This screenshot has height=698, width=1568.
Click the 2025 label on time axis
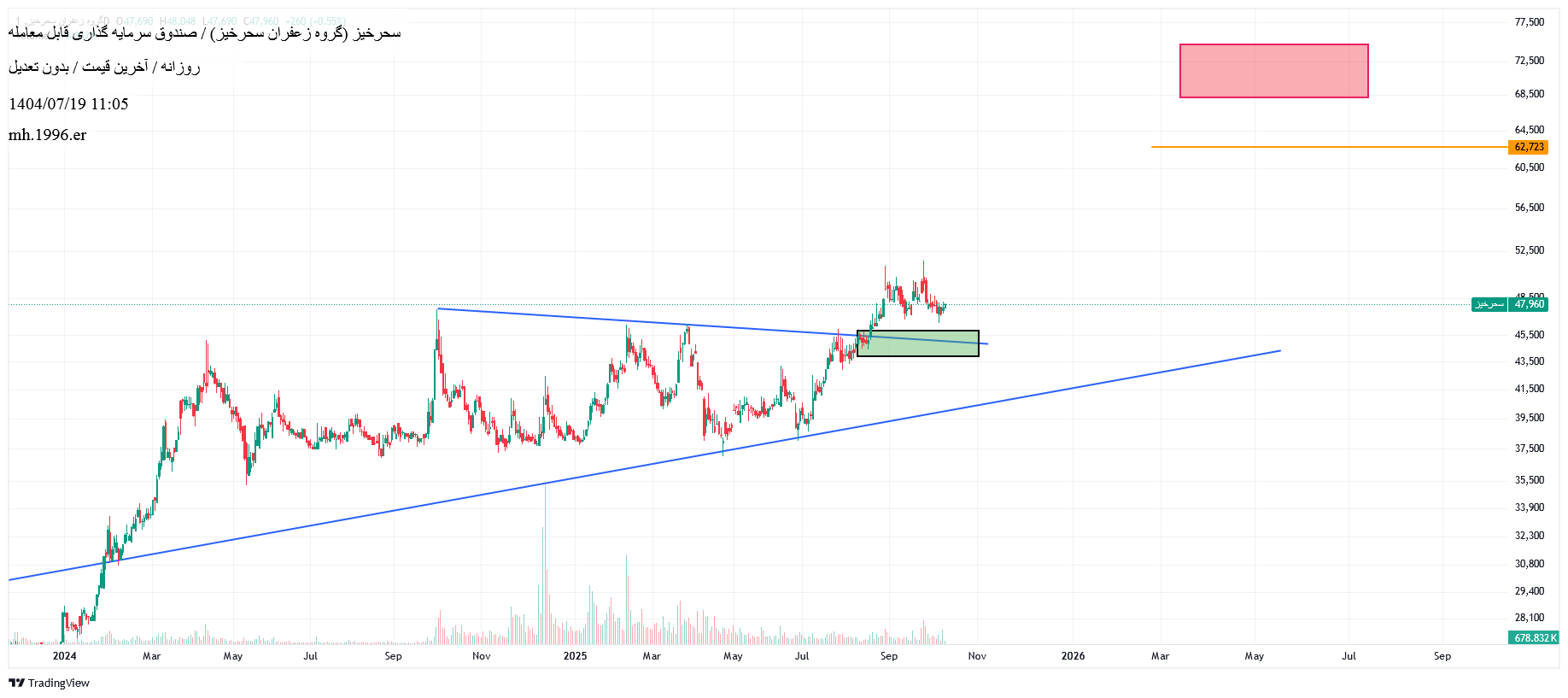coord(575,656)
